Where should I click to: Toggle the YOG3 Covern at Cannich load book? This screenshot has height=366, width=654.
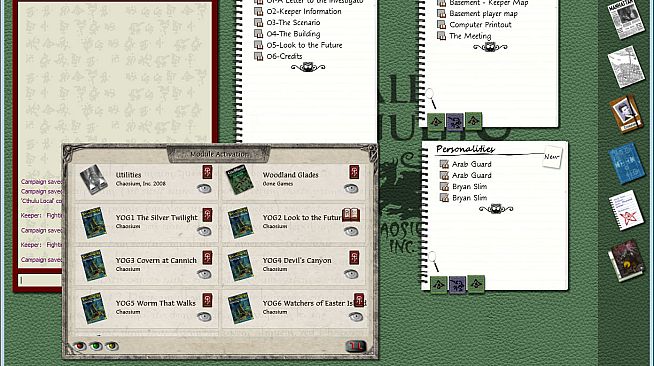(x=207, y=258)
